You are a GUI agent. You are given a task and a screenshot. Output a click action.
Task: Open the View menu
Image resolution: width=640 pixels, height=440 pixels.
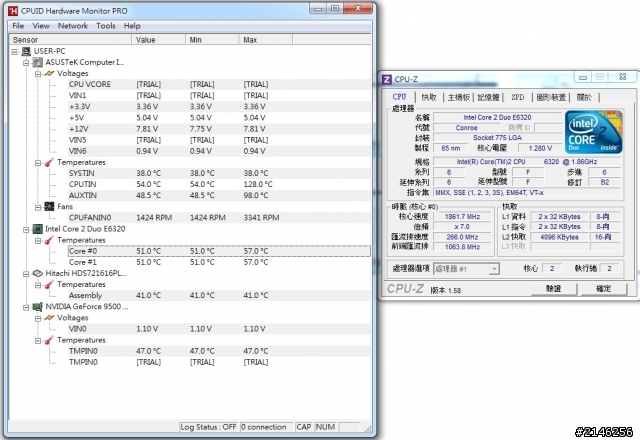(x=41, y=26)
